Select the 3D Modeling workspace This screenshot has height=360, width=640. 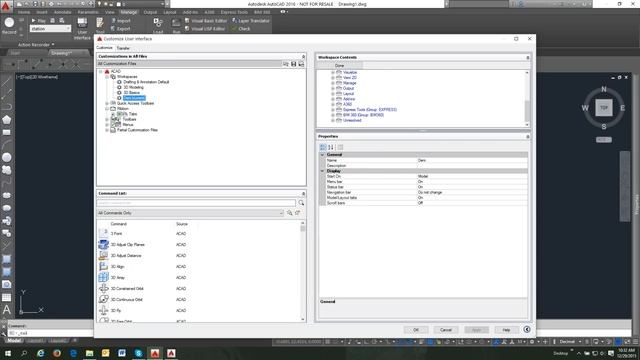click(133, 87)
